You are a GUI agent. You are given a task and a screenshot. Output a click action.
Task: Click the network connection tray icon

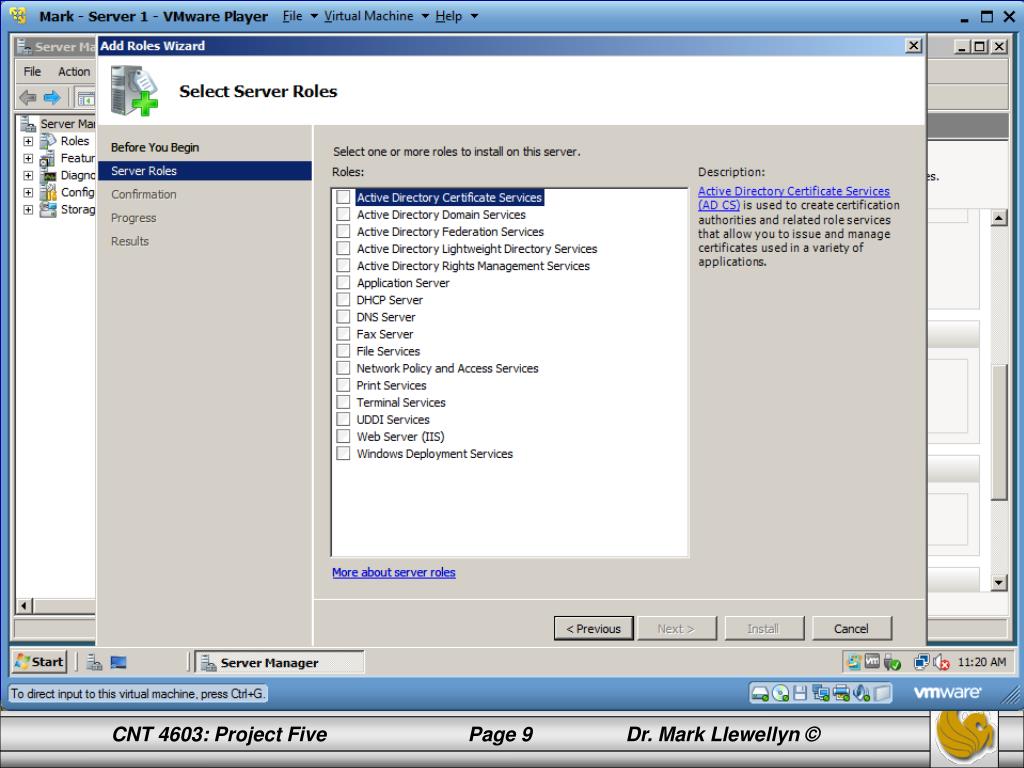(x=921, y=662)
